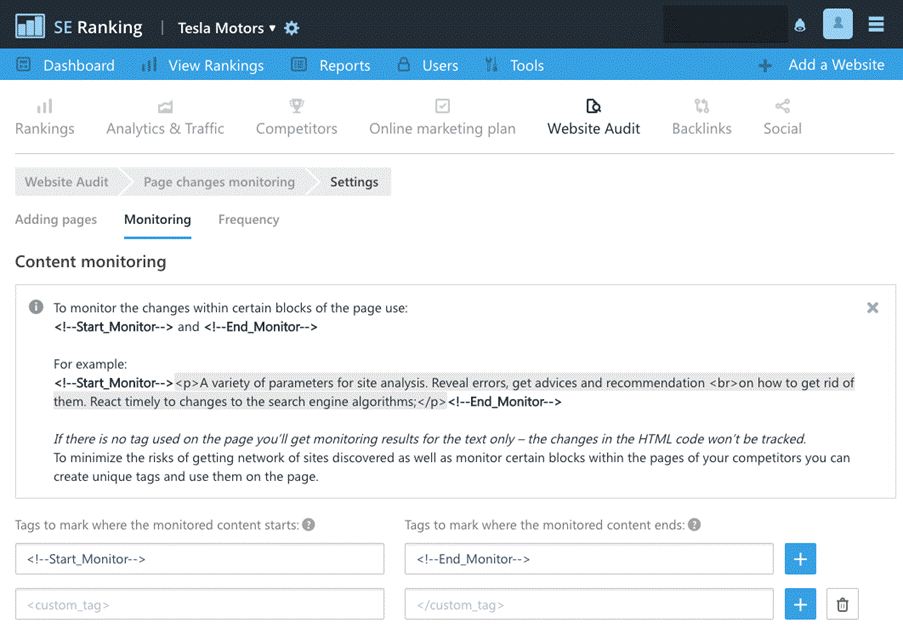
Task: Click help icon beside starts tag label
Action: click(x=309, y=525)
